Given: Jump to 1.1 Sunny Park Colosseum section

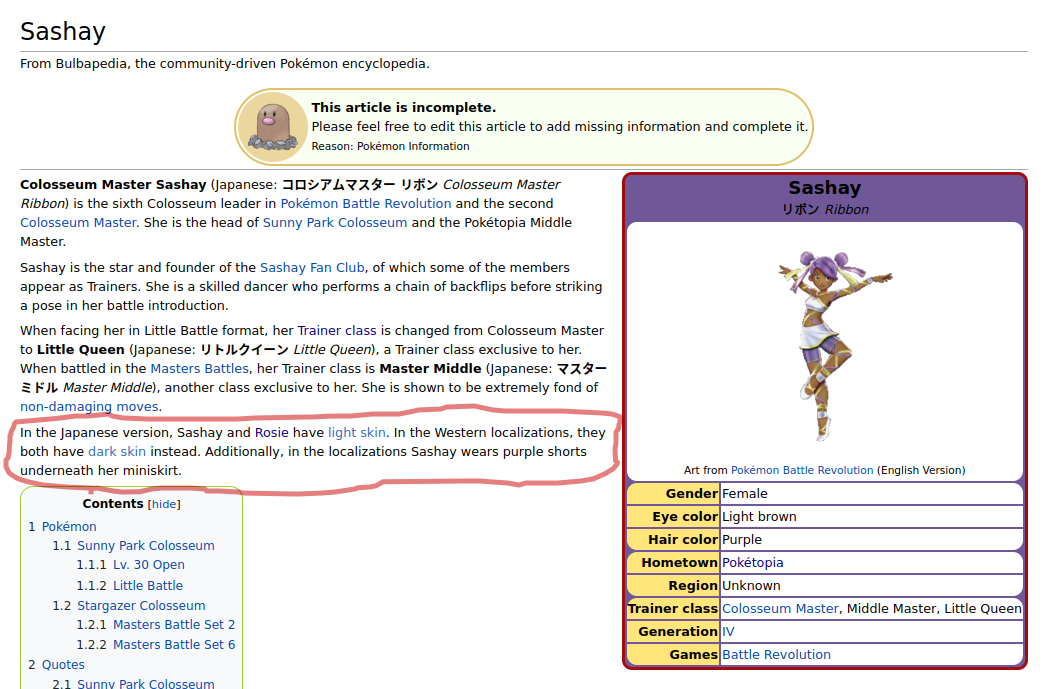Looking at the screenshot, I should coord(134,545).
